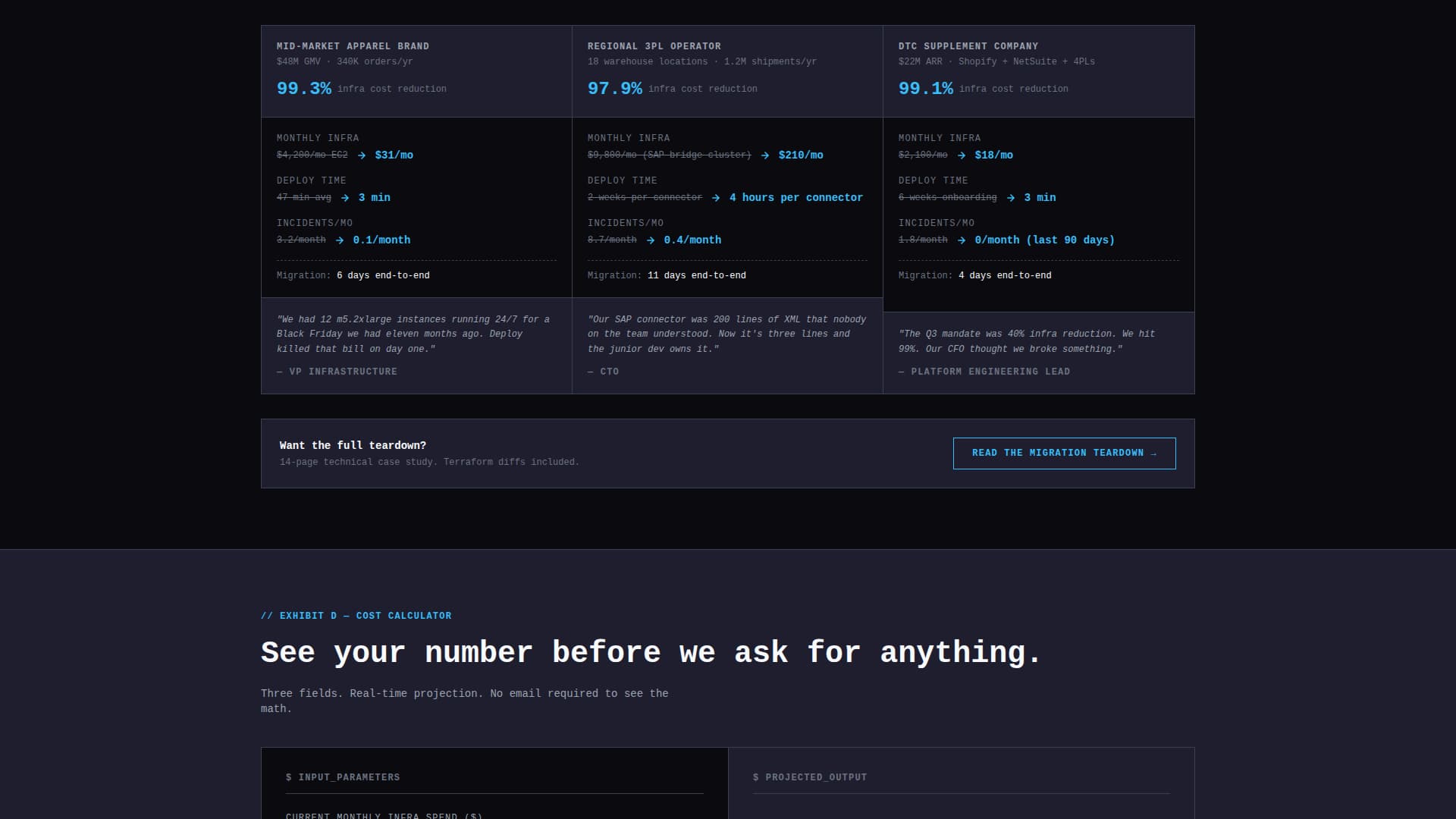Click struck-through 6 weeks onboarding text
Viewport: 1456px width, 819px height.
(948, 198)
